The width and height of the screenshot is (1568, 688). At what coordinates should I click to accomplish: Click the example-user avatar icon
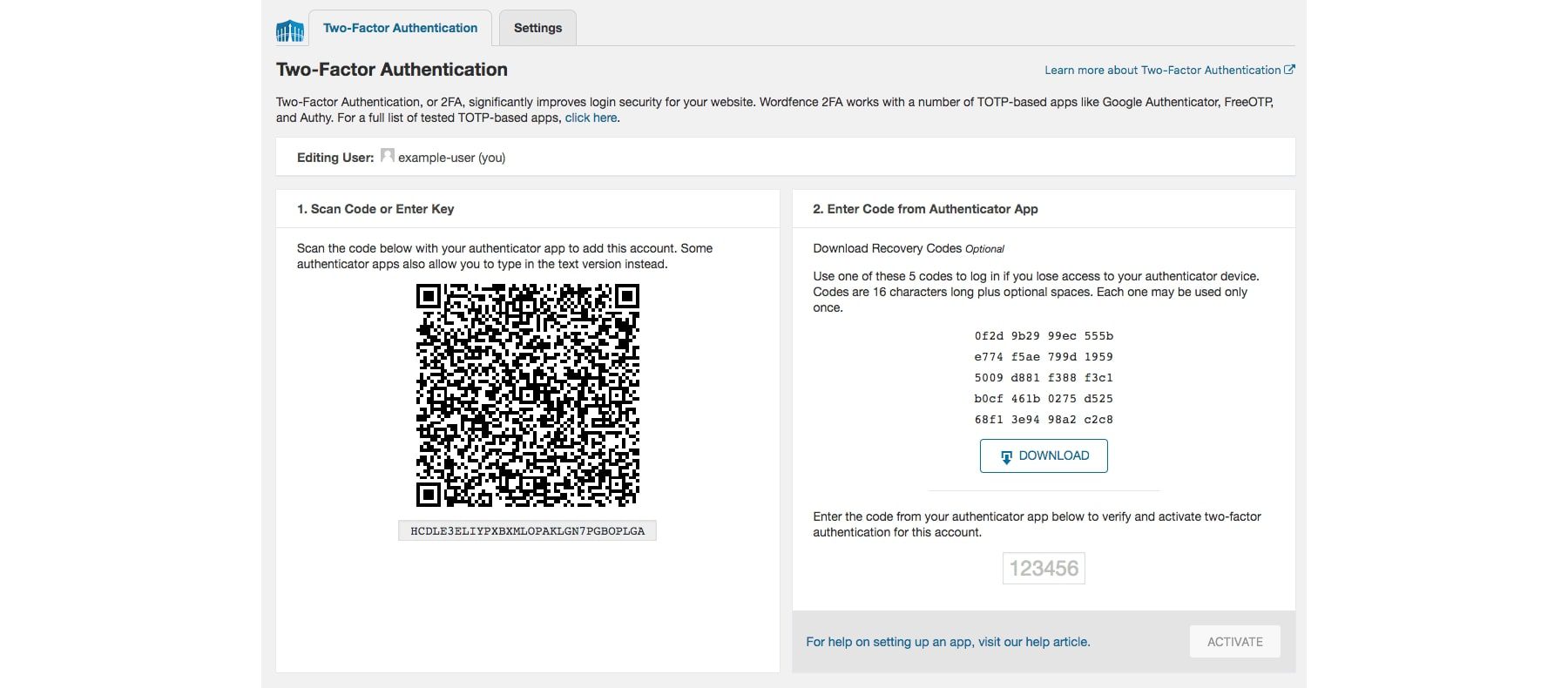point(388,156)
